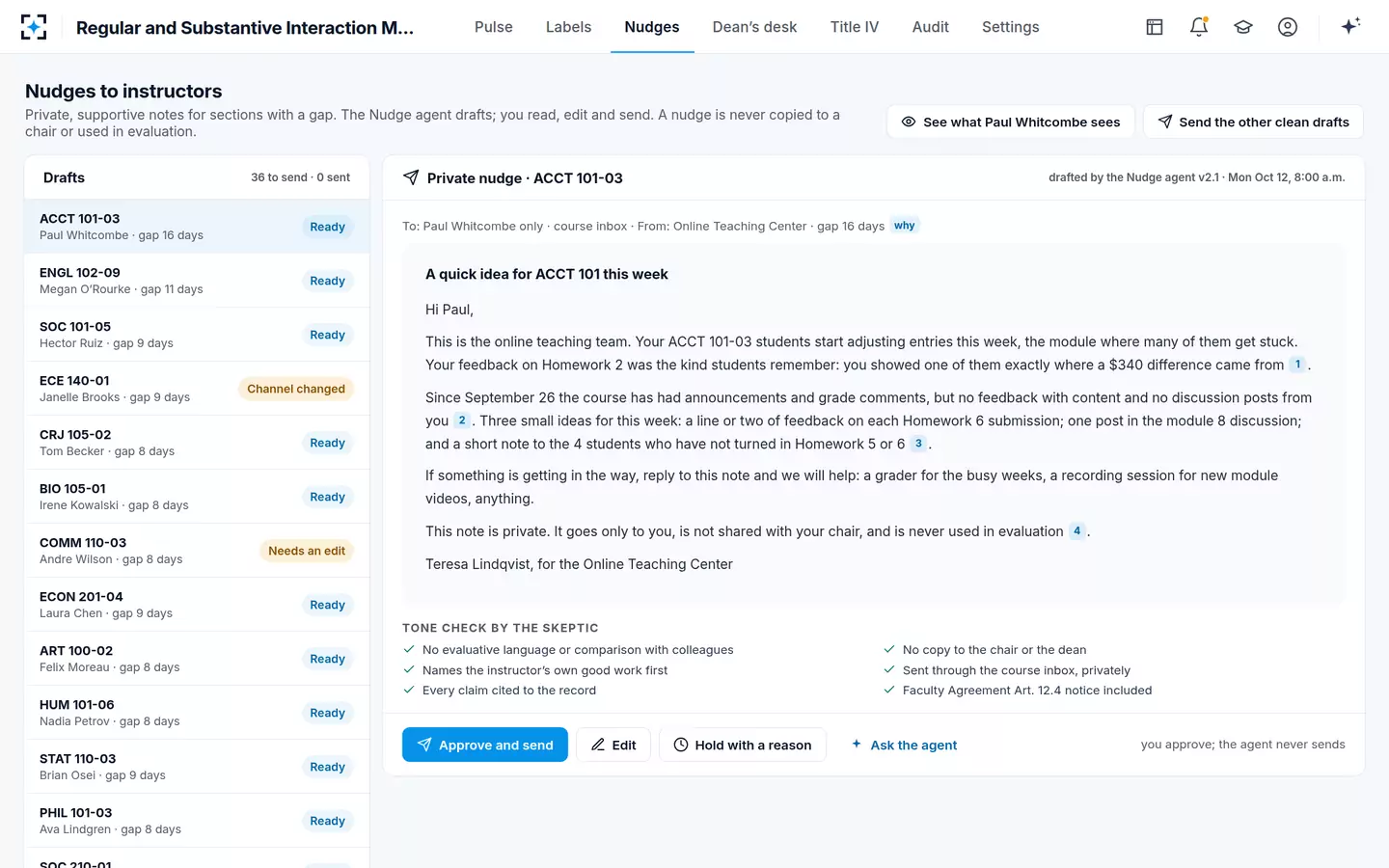This screenshot has width=1389, height=868.
Task: Open the Title IV tab
Action: point(855,27)
